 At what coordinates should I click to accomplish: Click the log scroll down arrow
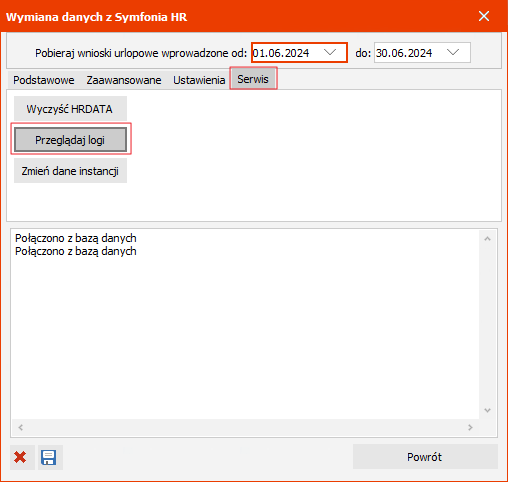tap(487, 410)
